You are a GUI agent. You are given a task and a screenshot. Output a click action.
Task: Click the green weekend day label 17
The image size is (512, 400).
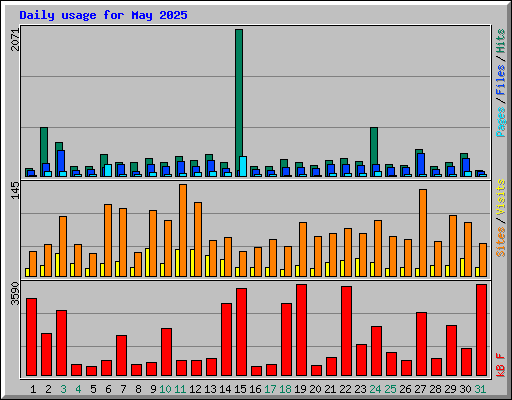pyautogui.click(x=270, y=389)
